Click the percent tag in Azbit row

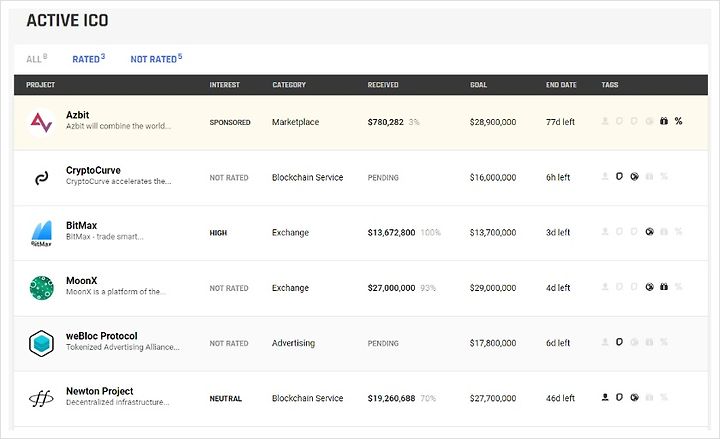678,121
